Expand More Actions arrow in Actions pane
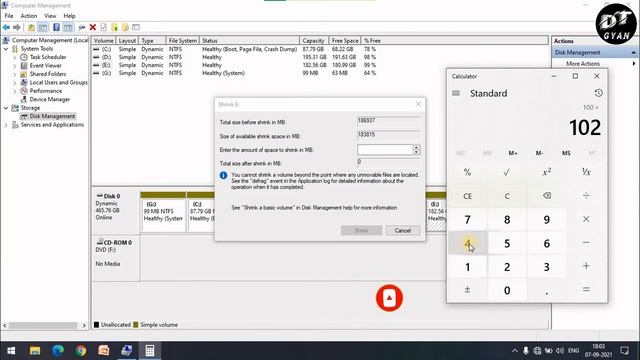Screen dimensions: 640x360 [x=634, y=64]
